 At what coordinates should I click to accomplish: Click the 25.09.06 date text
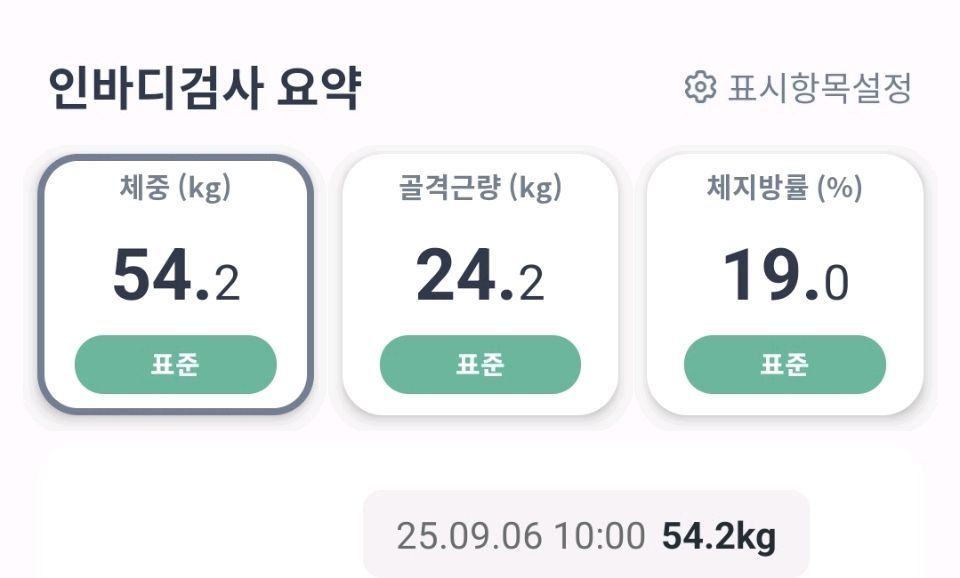[x=470, y=536]
